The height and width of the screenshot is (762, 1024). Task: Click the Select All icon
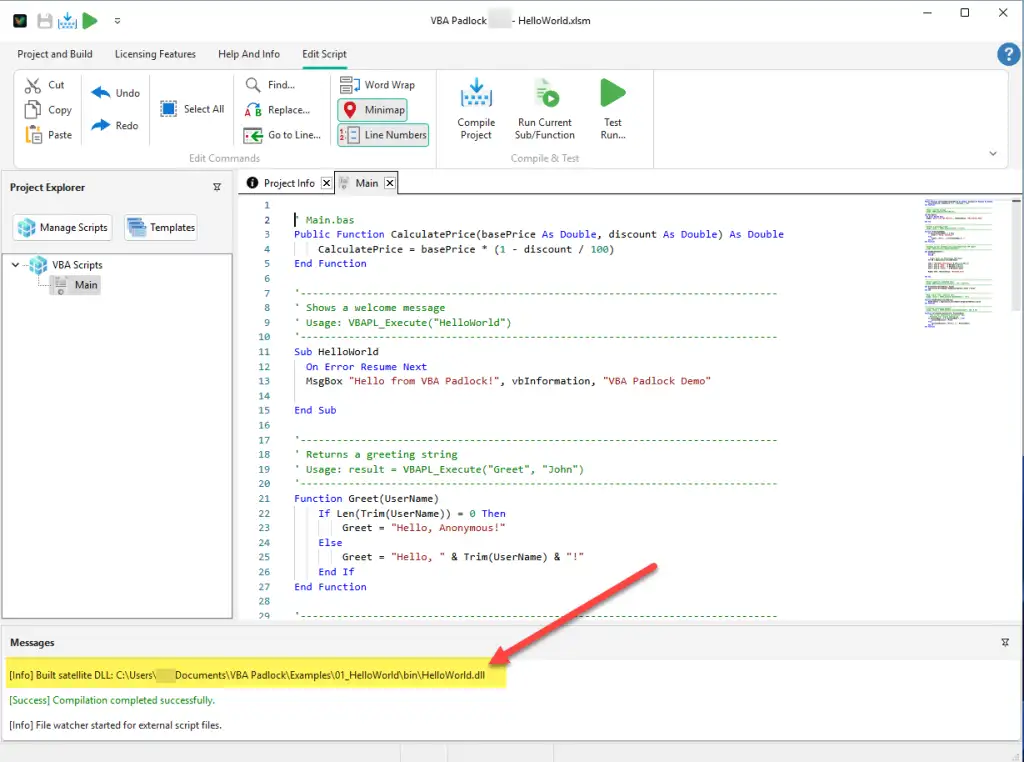click(191, 110)
